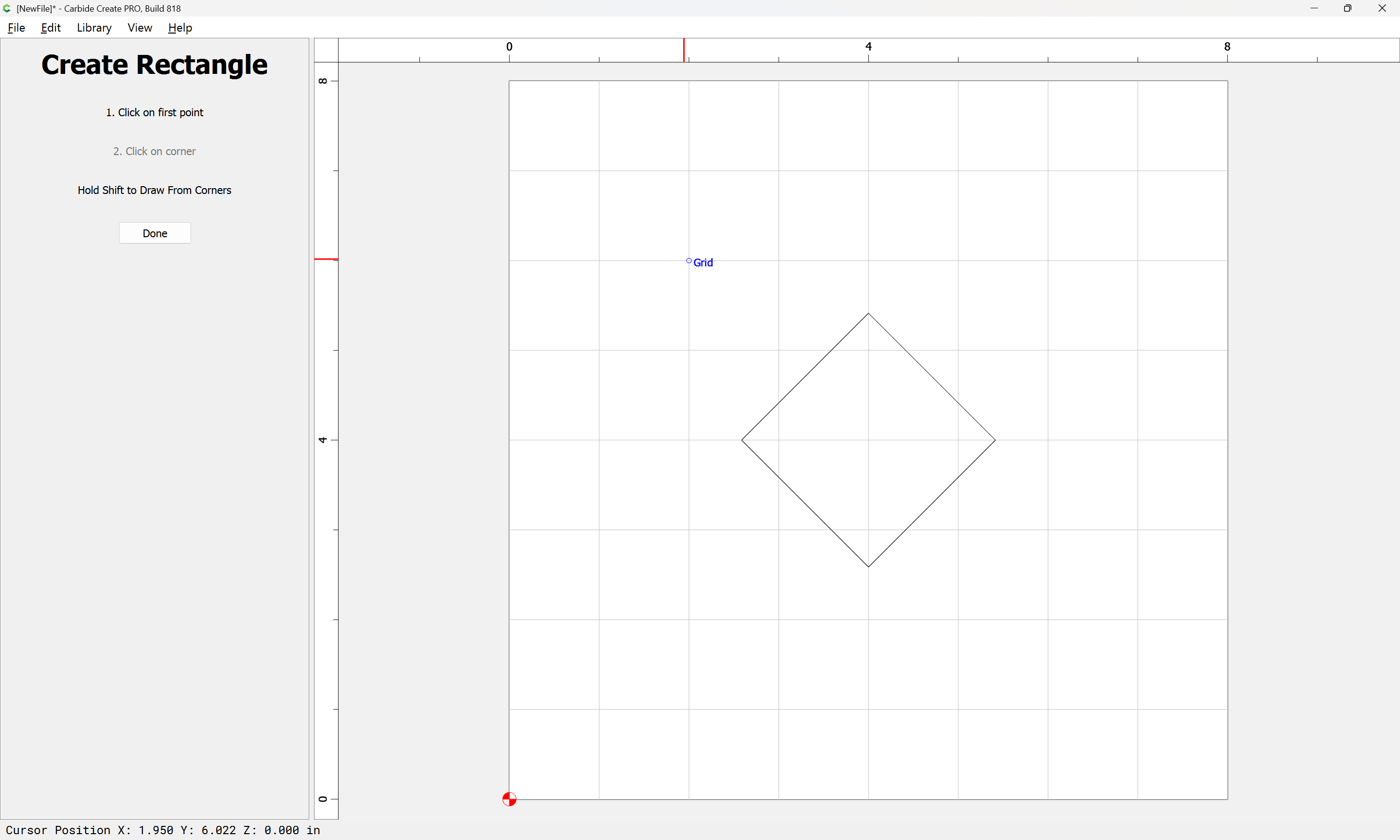
Task: Click the blue Grid snap point circle
Action: click(689, 261)
